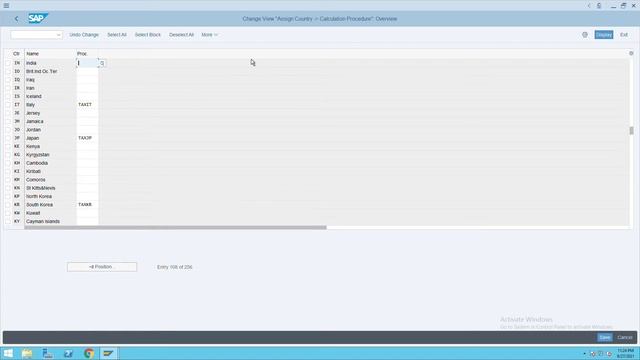Screen dimensions: 640x360
Task: Tick the Italy row checkbox
Action: [8, 105]
